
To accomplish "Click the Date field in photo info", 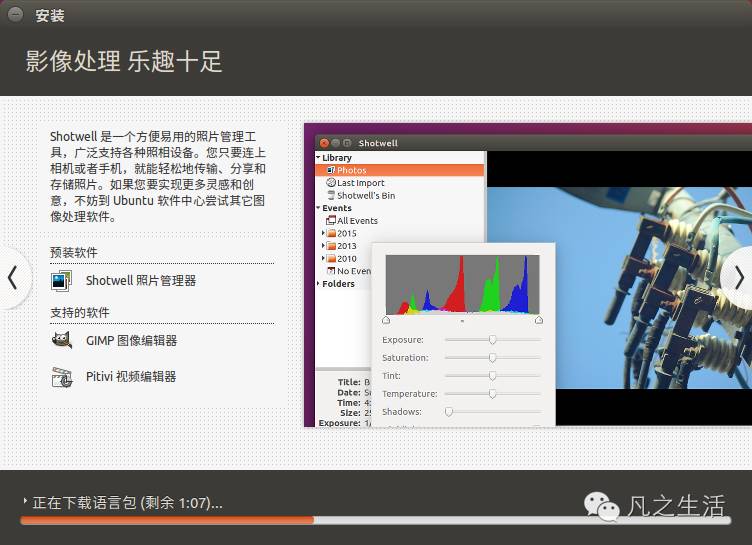I will (354, 392).
